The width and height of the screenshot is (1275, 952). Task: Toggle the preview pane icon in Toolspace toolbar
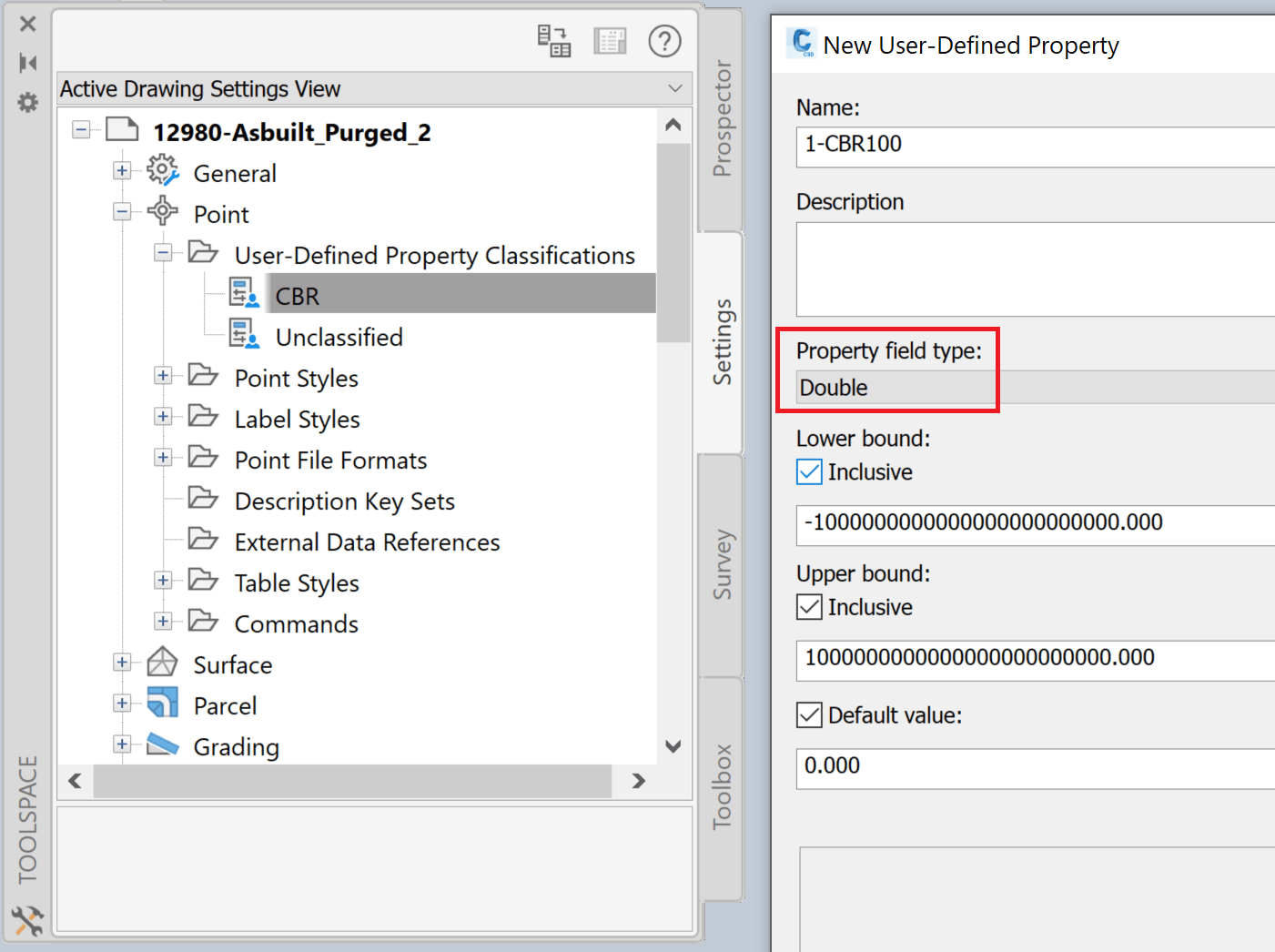pos(610,41)
